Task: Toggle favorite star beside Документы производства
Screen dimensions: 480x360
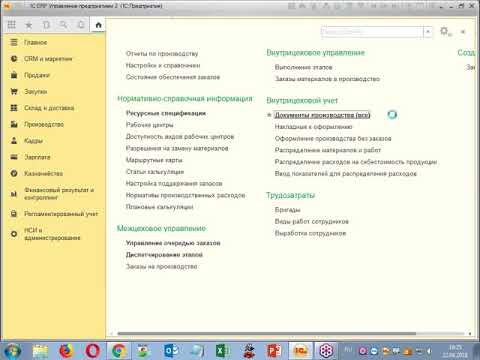Action: 269,115
